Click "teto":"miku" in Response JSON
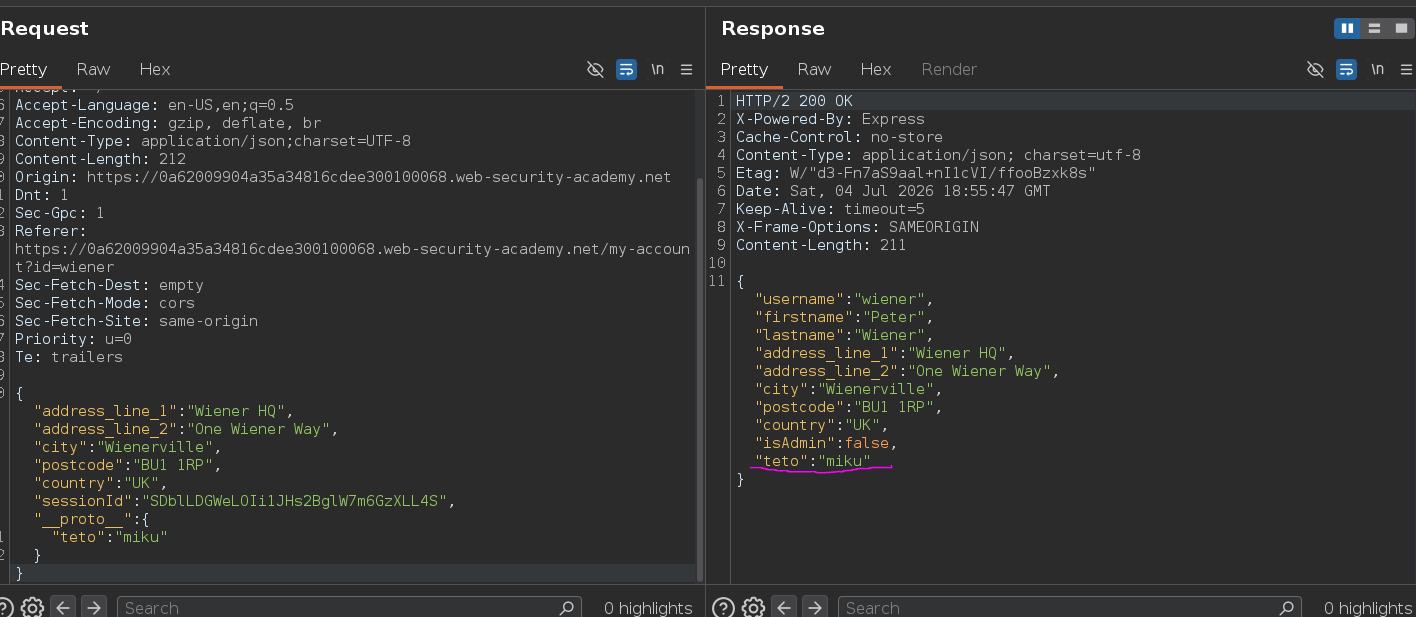This screenshot has height=617, width=1416. 812,461
